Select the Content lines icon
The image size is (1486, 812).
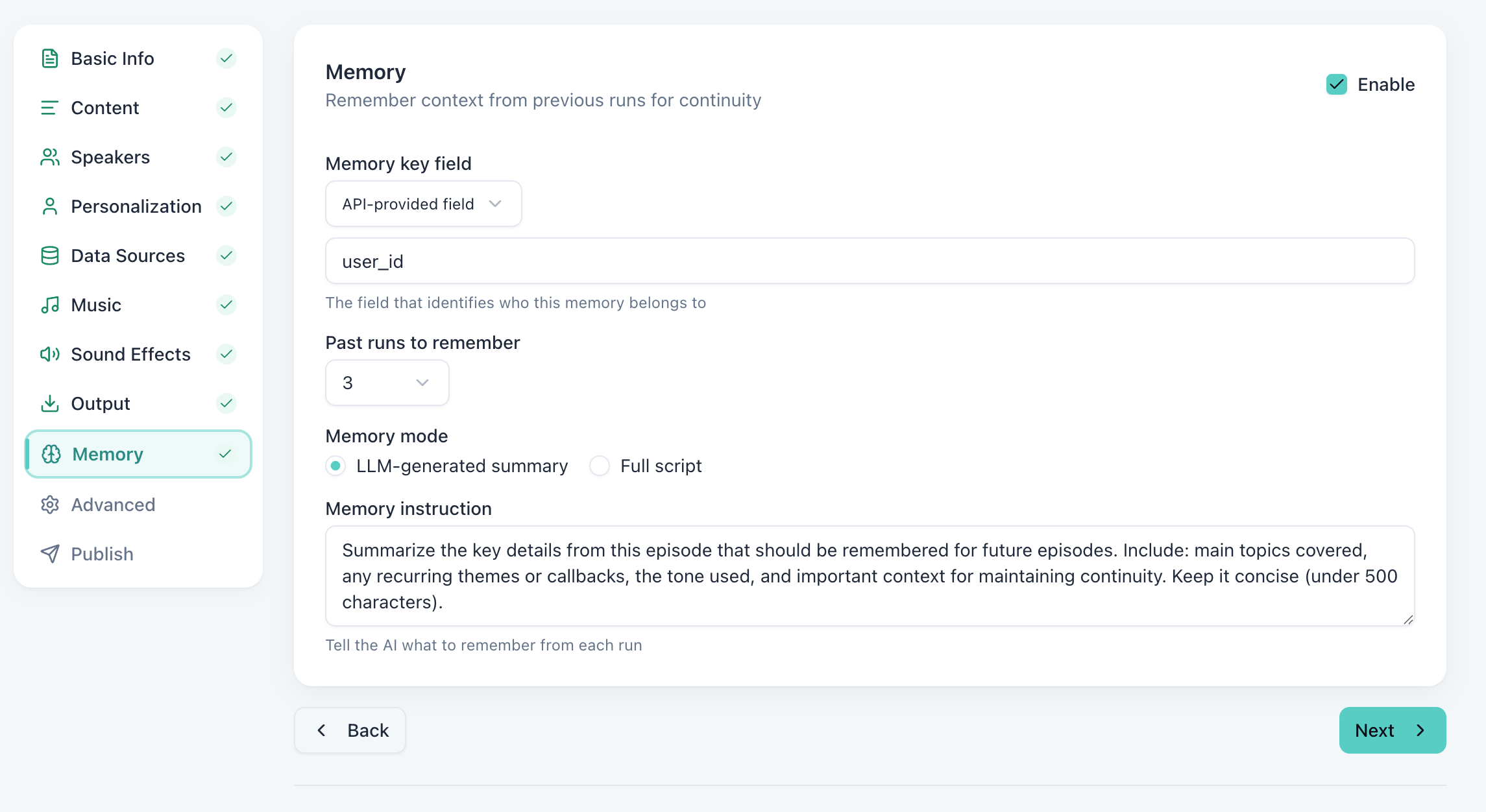click(x=49, y=107)
